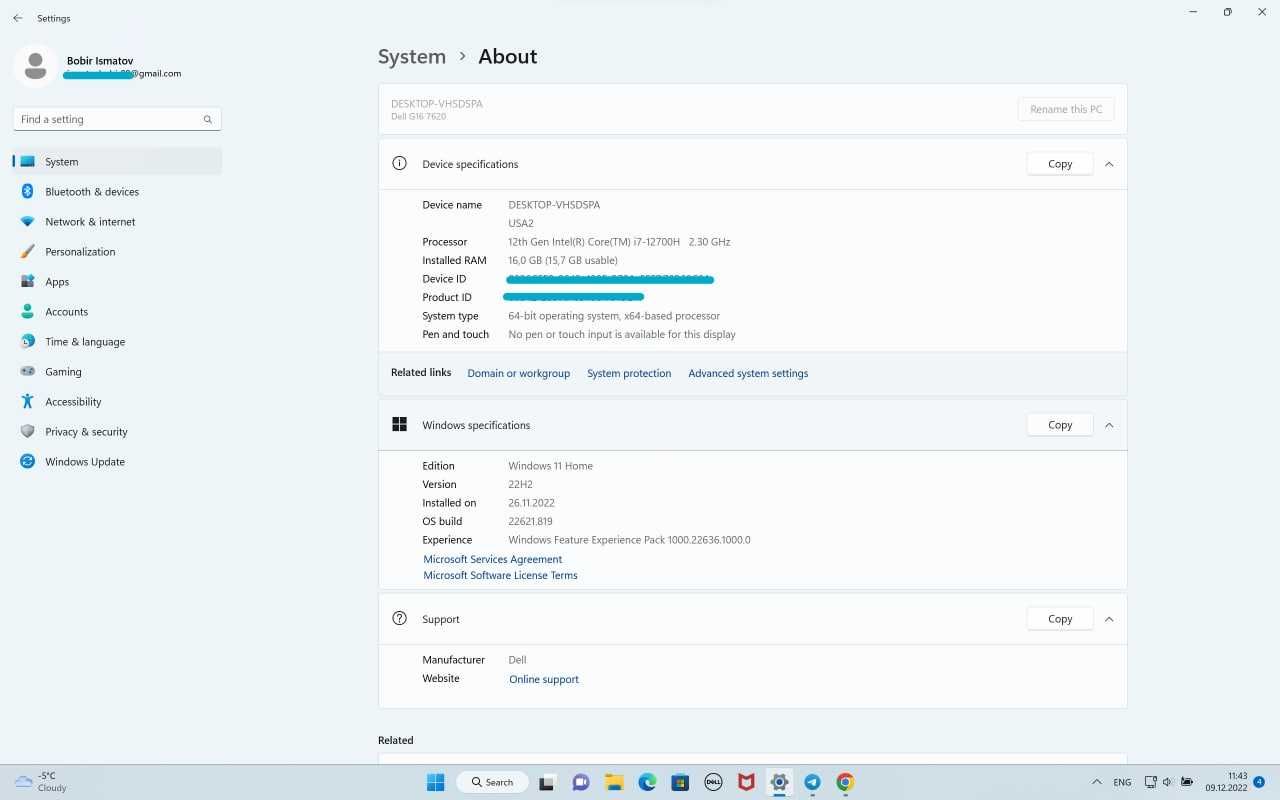Click the Windows logo beside Windows specifications
Screen dimensions: 1280x800
tap(400, 424)
